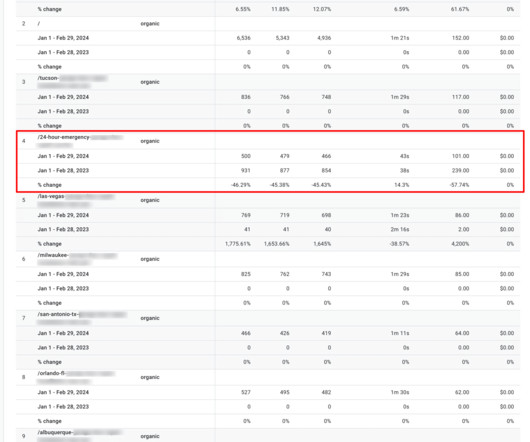Select the 6,536 value for the homepage row

click(x=244, y=38)
